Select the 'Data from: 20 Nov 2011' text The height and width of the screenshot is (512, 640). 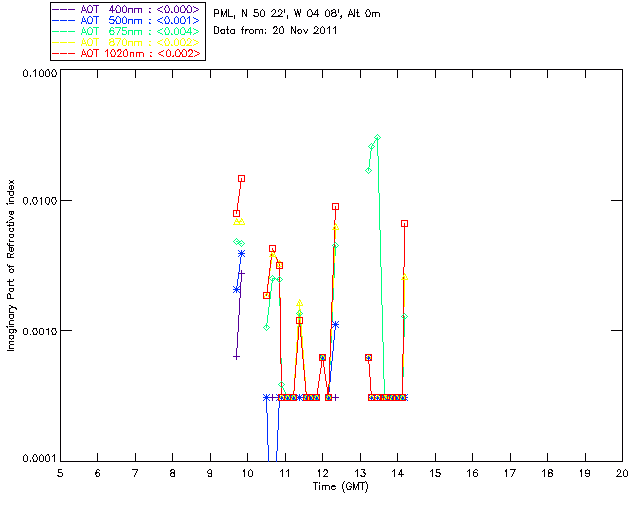pyautogui.click(x=275, y=30)
